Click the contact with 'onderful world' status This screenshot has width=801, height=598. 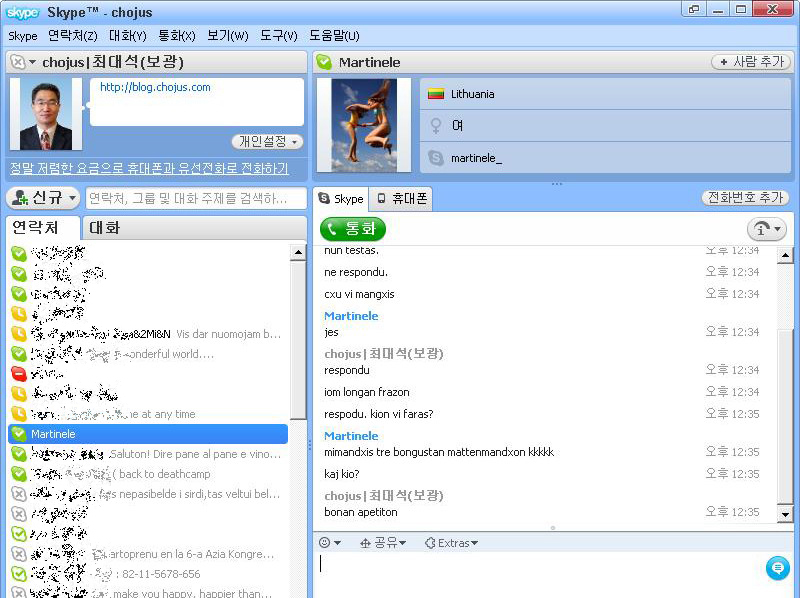148,354
